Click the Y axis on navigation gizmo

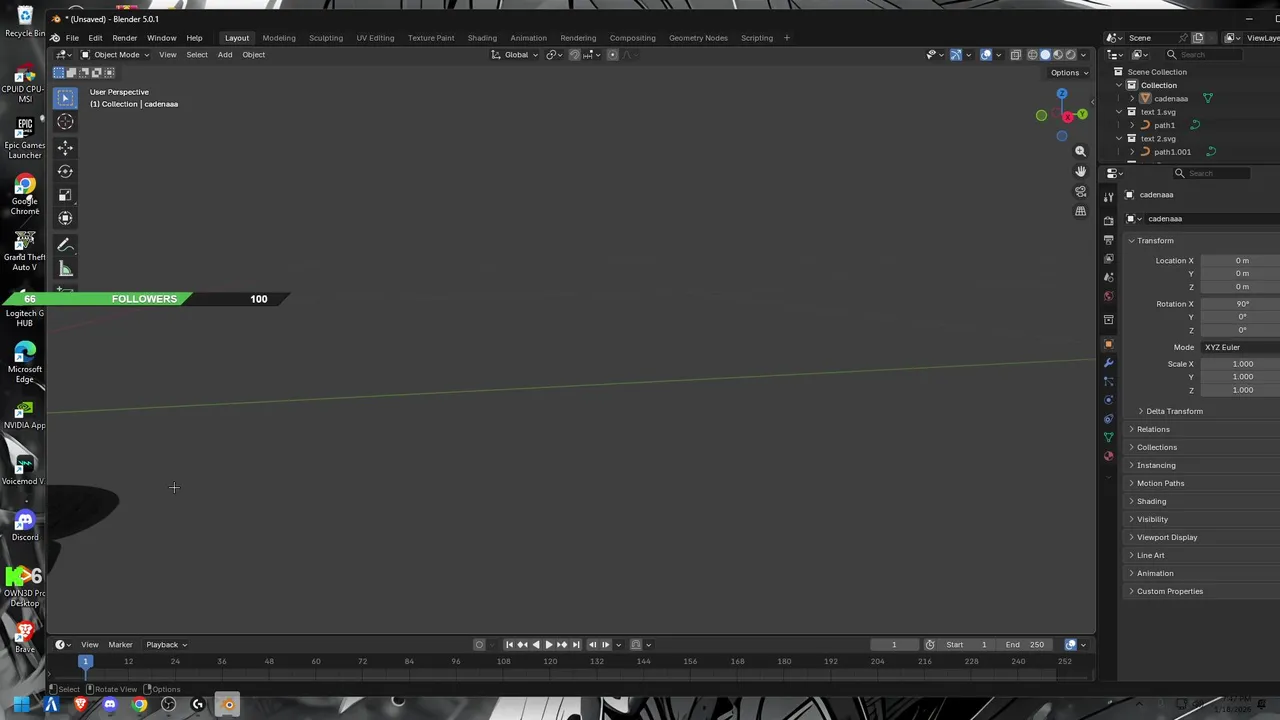click(x=1082, y=114)
